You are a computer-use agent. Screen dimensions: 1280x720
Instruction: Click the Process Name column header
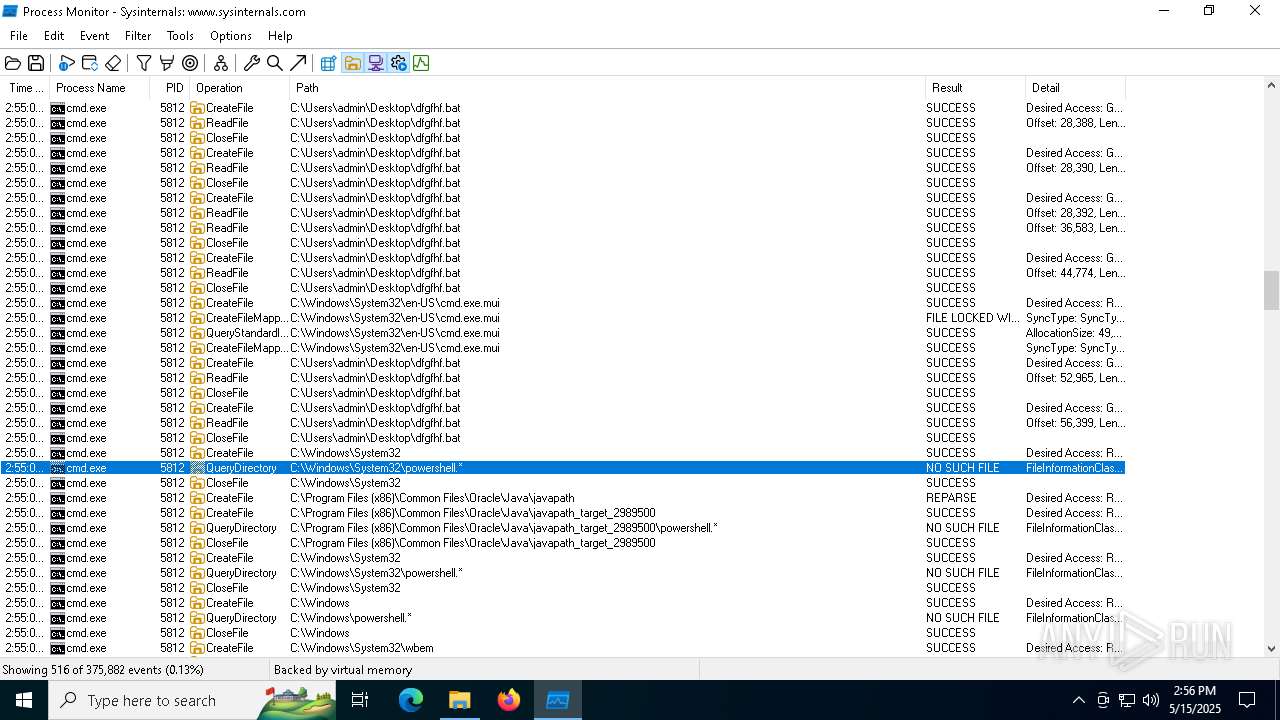[x=100, y=88]
